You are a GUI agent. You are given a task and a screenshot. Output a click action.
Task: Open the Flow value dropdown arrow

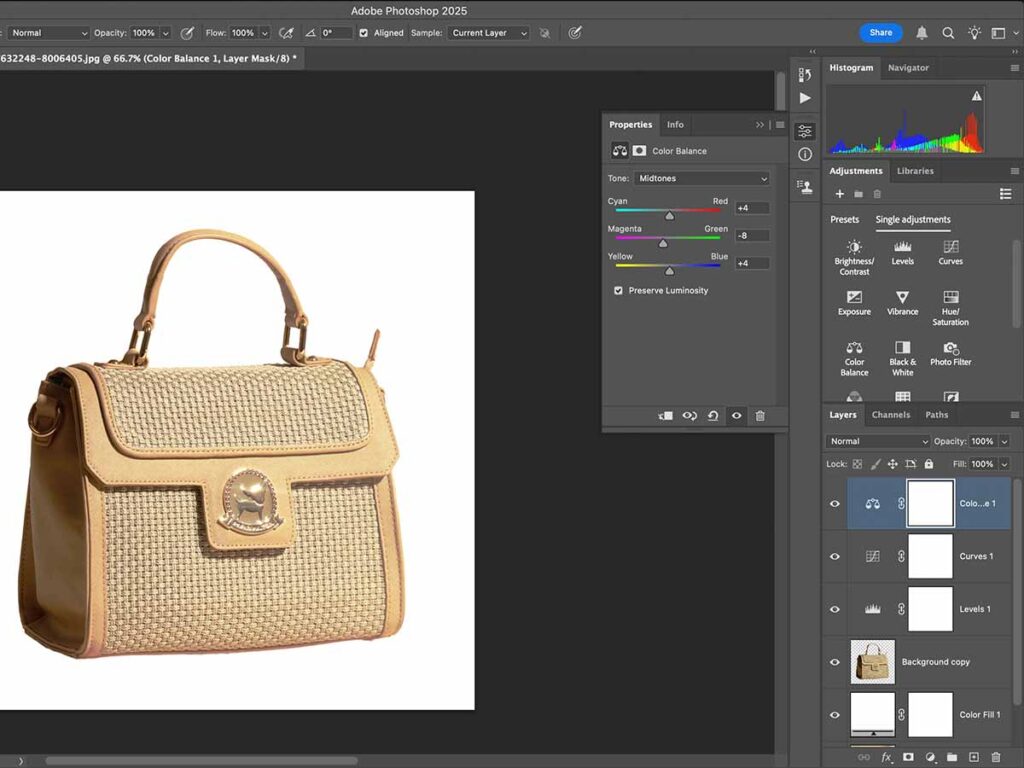coord(264,33)
